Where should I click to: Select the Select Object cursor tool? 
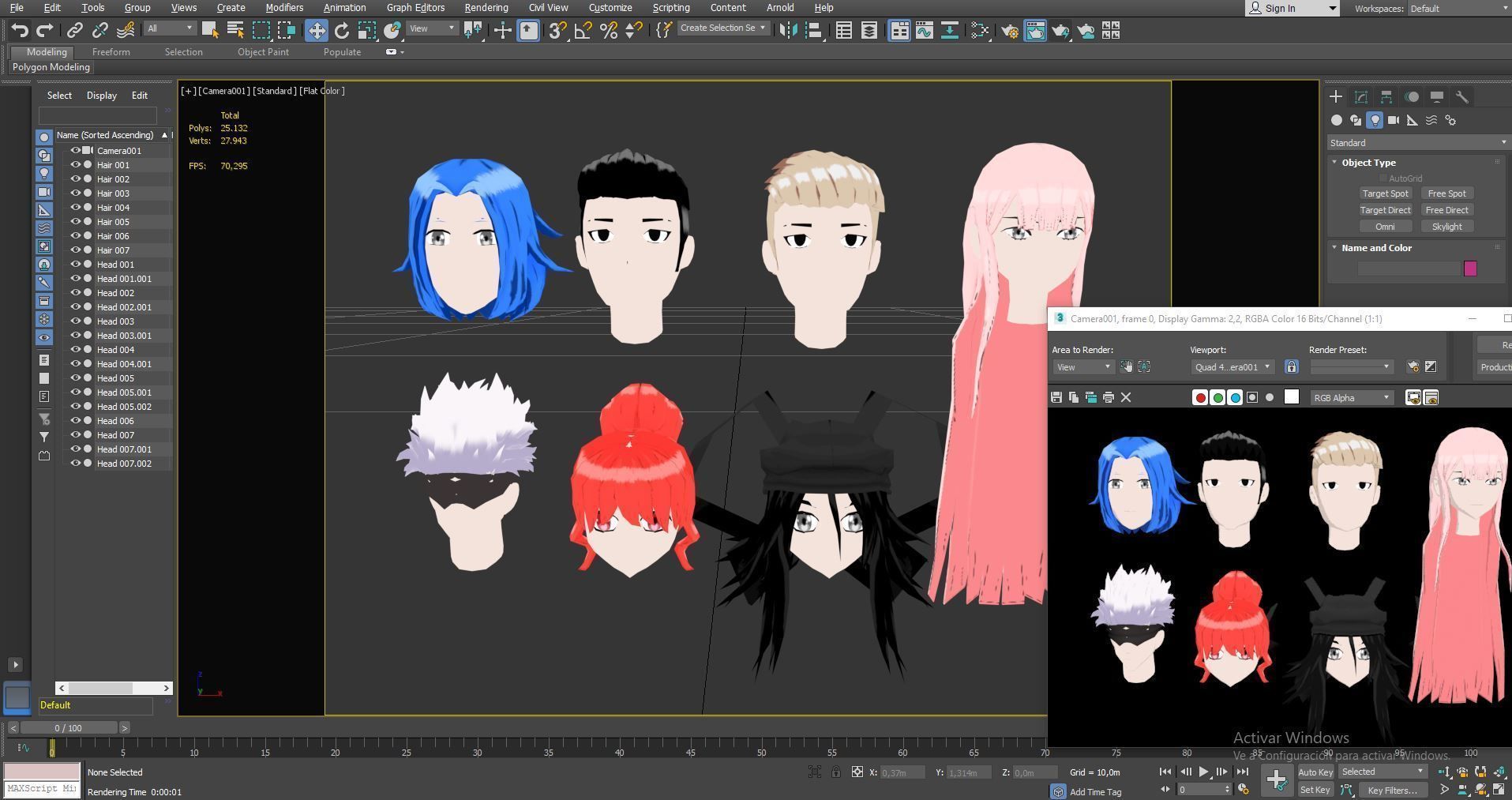click(210, 31)
